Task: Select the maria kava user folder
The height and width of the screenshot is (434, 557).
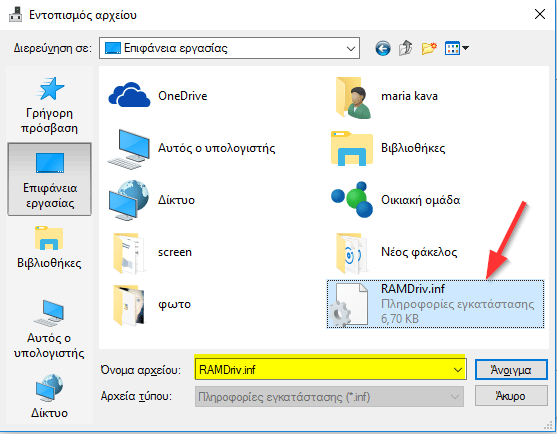Action: [x=386, y=97]
